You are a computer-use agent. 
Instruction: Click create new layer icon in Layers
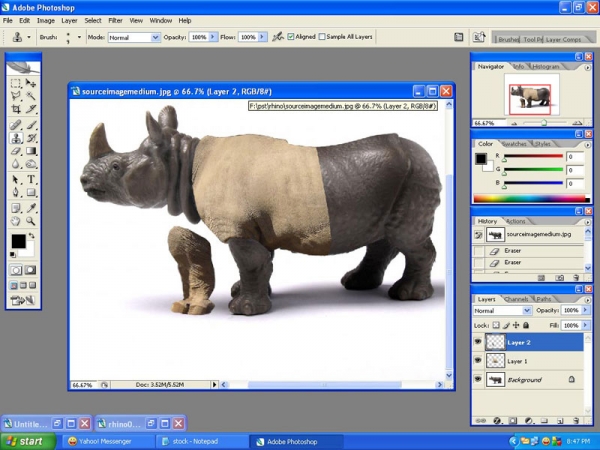(560, 421)
